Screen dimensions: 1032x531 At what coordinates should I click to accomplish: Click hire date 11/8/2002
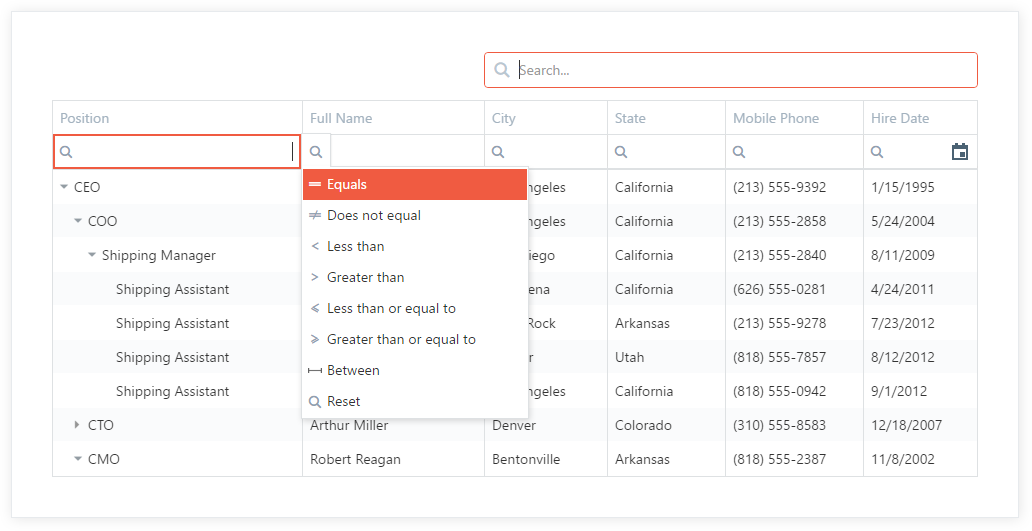click(903, 459)
